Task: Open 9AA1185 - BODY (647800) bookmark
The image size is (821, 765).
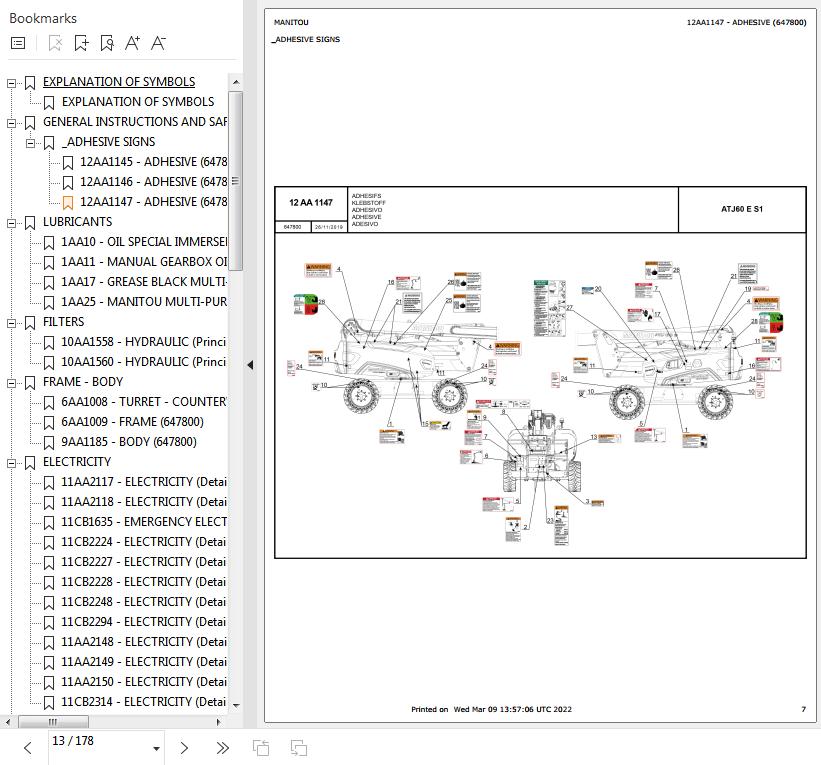Action: tap(129, 441)
